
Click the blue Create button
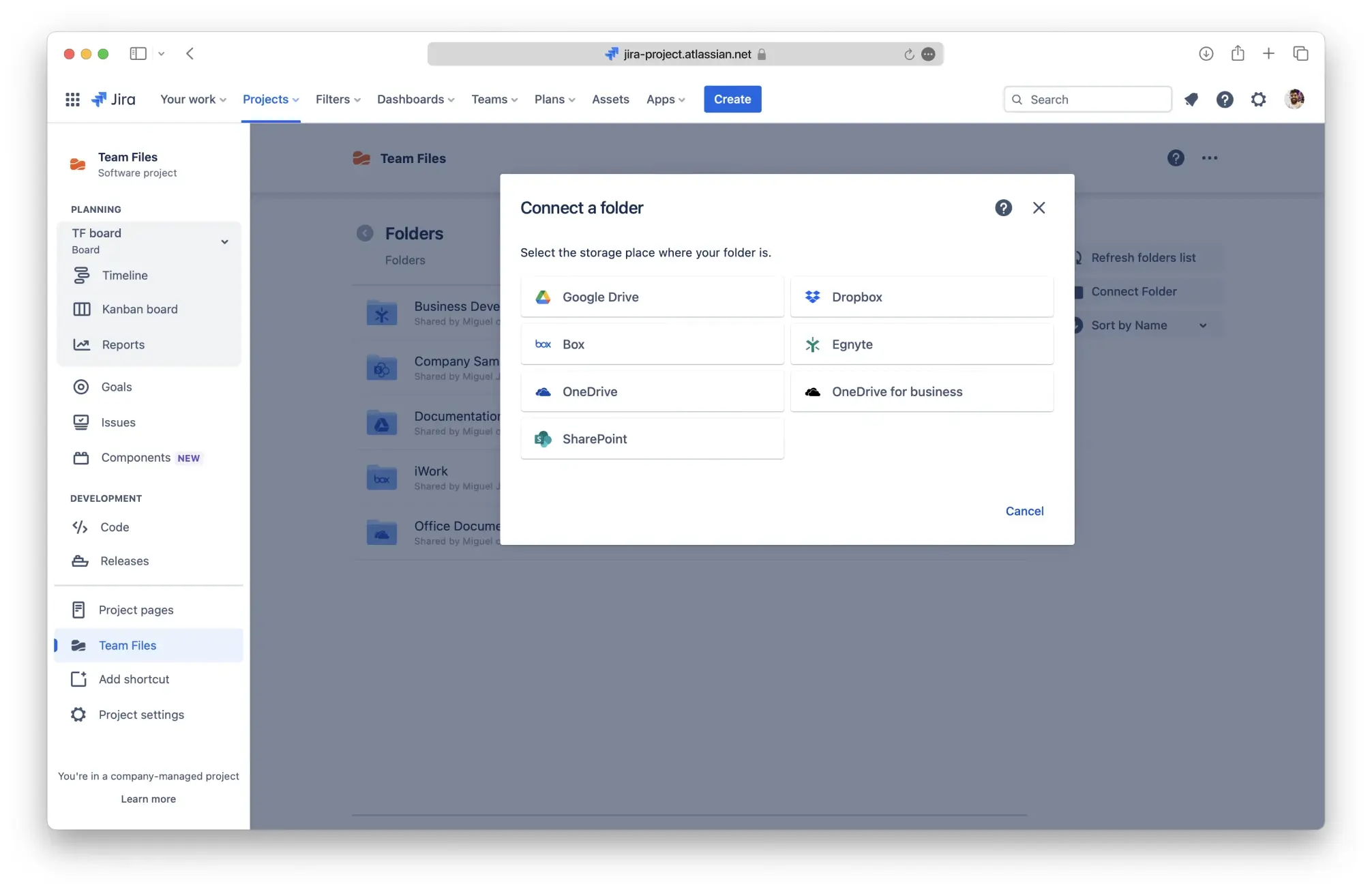[732, 100]
